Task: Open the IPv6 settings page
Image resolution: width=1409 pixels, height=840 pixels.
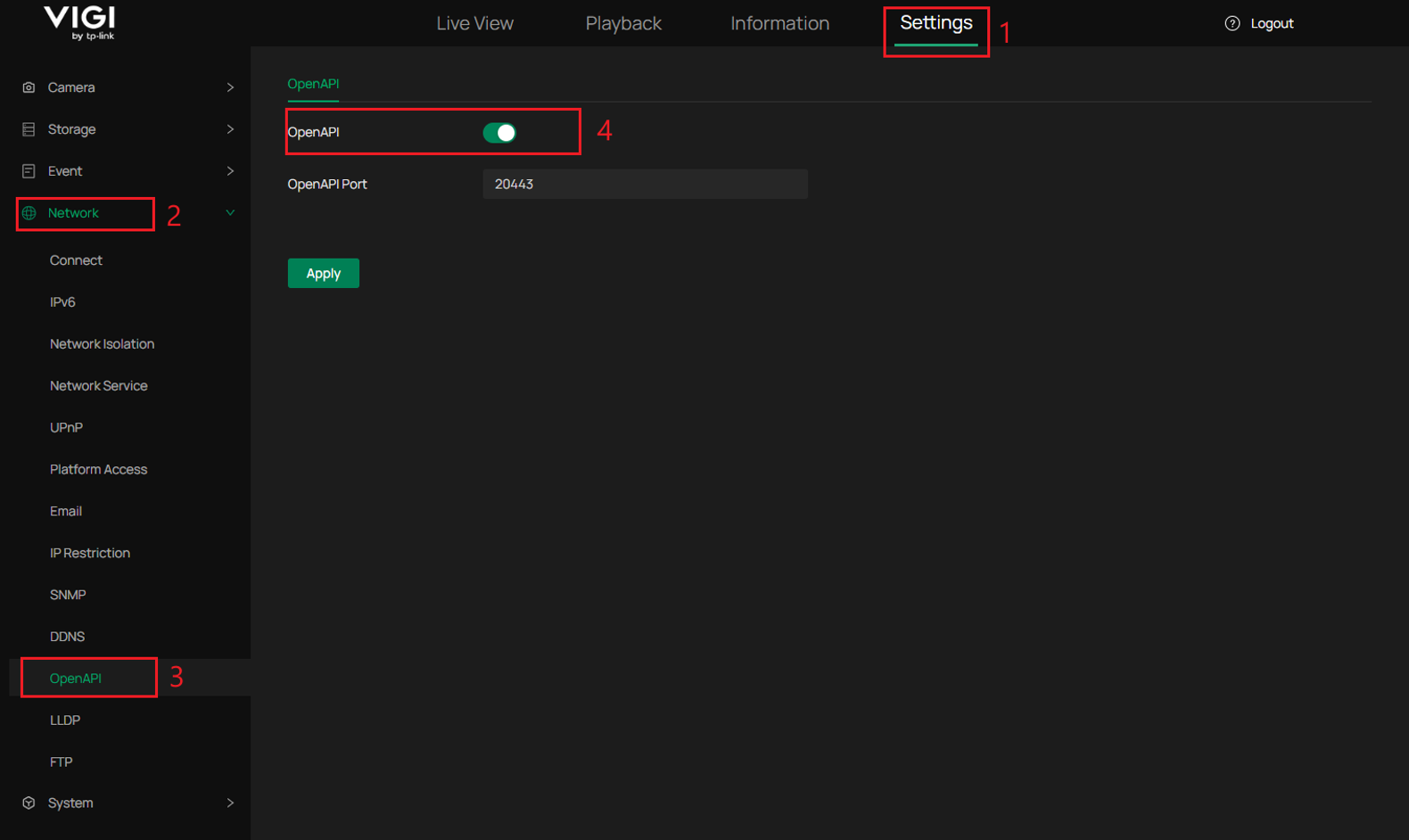Action: point(62,302)
